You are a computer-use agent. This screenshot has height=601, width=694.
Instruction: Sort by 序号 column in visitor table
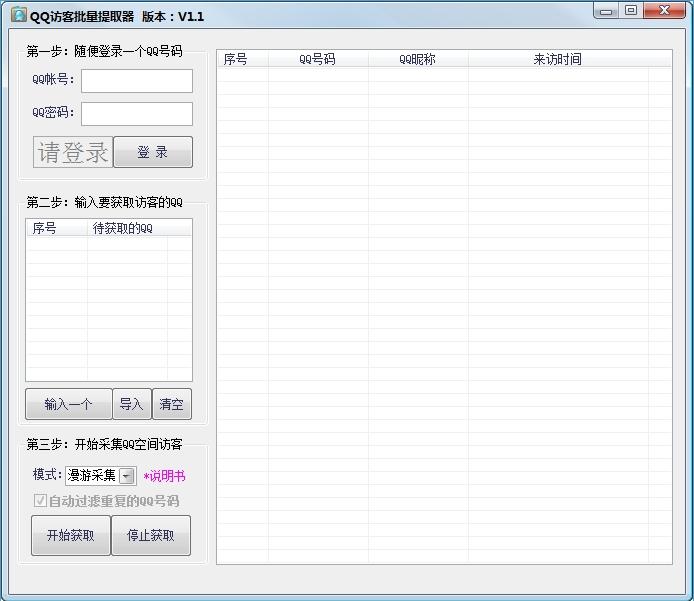pos(242,59)
